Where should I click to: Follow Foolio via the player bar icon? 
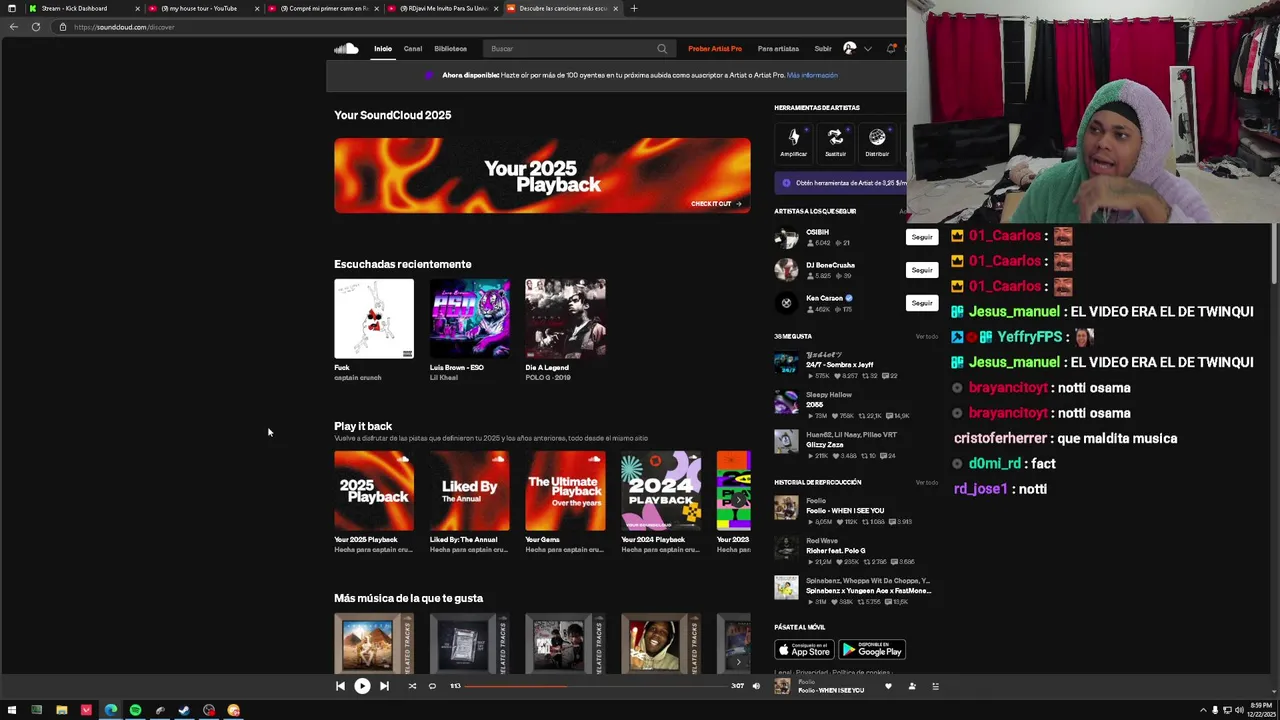click(912, 686)
